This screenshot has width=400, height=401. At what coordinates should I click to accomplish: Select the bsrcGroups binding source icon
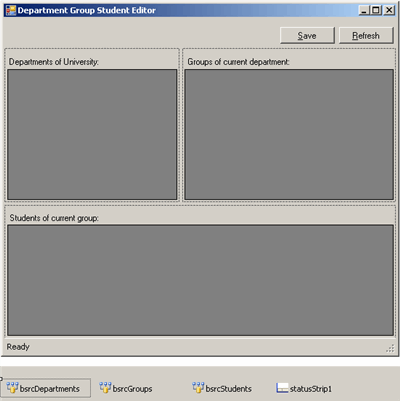[105, 388]
